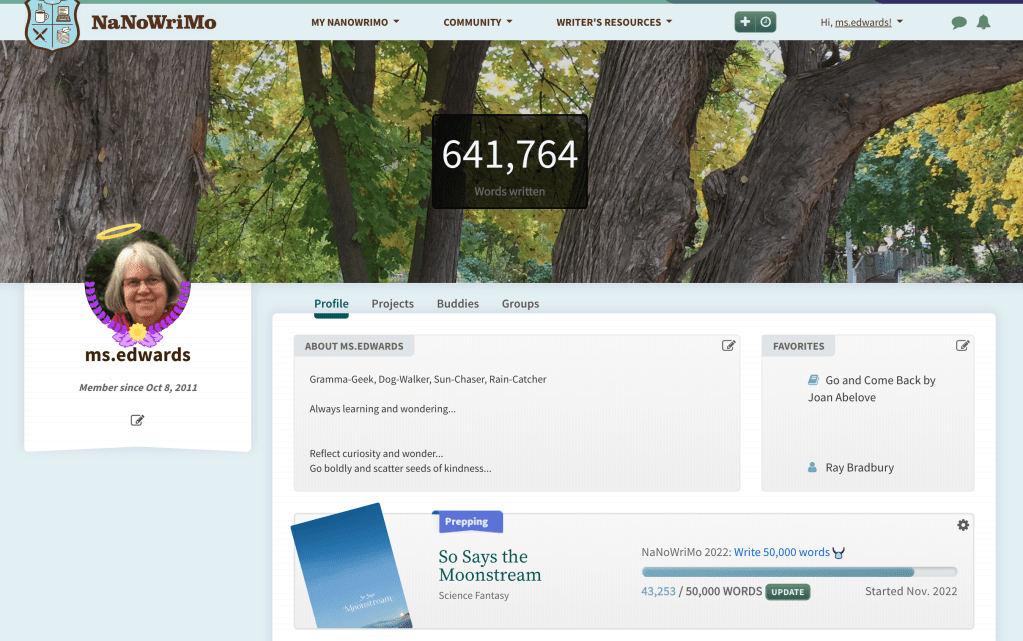Image resolution: width=1023 pixels, height=641 pixels.
Task: Open the messages chat bubble icon
Action: point(959,23)
